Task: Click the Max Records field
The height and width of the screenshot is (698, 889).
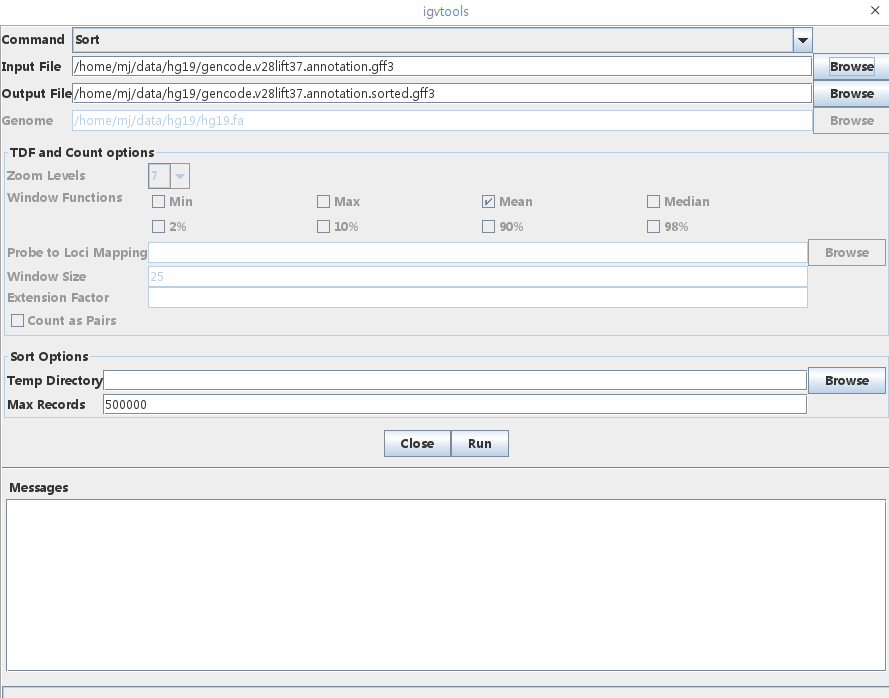Action: (x=455, y=404)
